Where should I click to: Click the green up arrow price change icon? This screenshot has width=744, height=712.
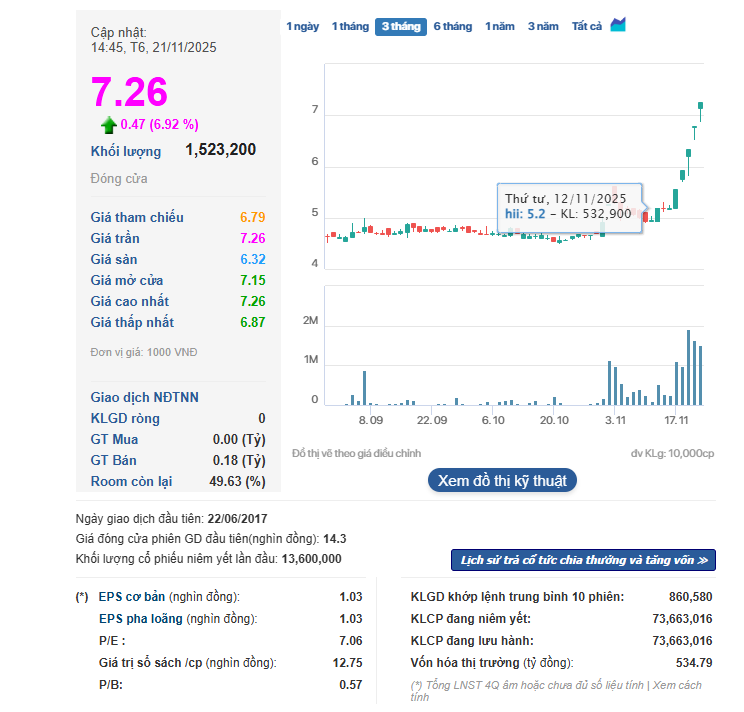108,125
